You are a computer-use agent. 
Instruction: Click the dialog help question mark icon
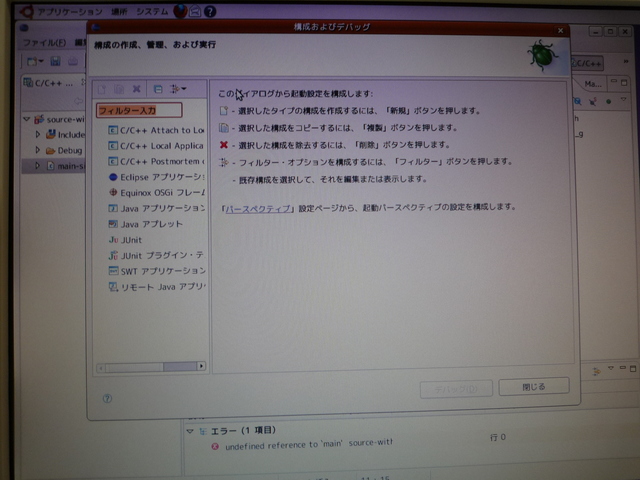point(107,398)
